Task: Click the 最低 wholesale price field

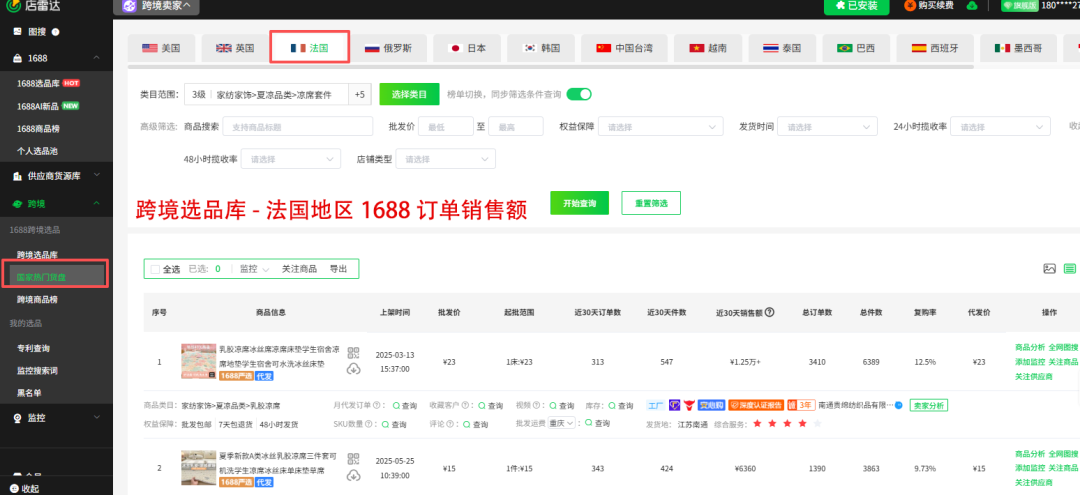Action: pos(446,127)
